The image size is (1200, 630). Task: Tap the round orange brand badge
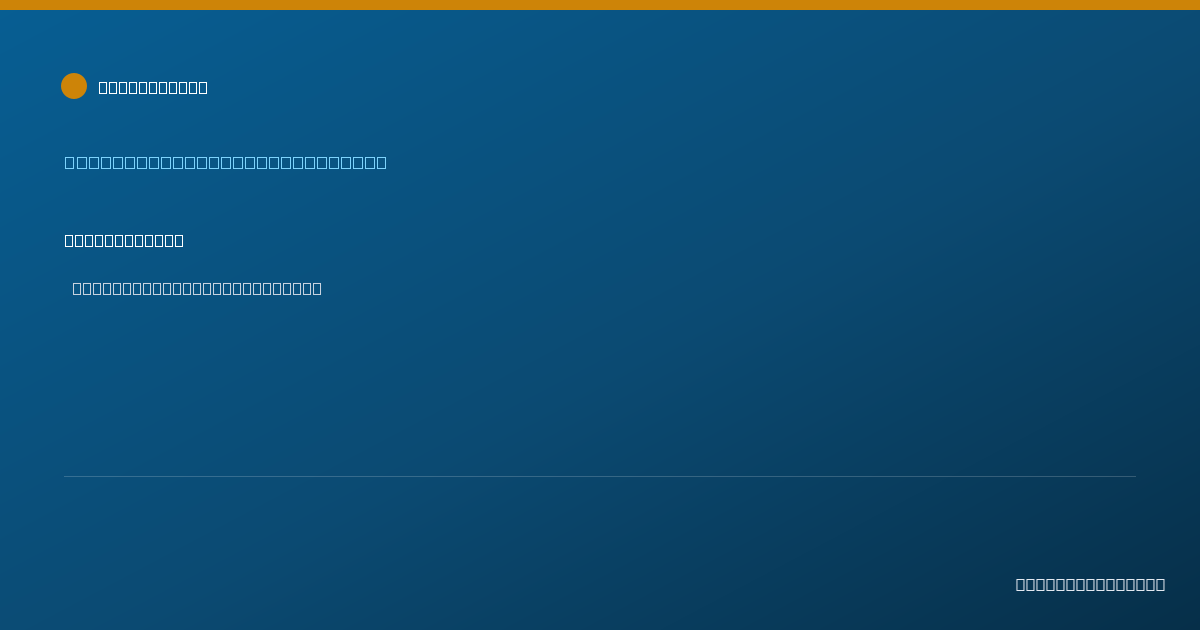pos(74,86)
